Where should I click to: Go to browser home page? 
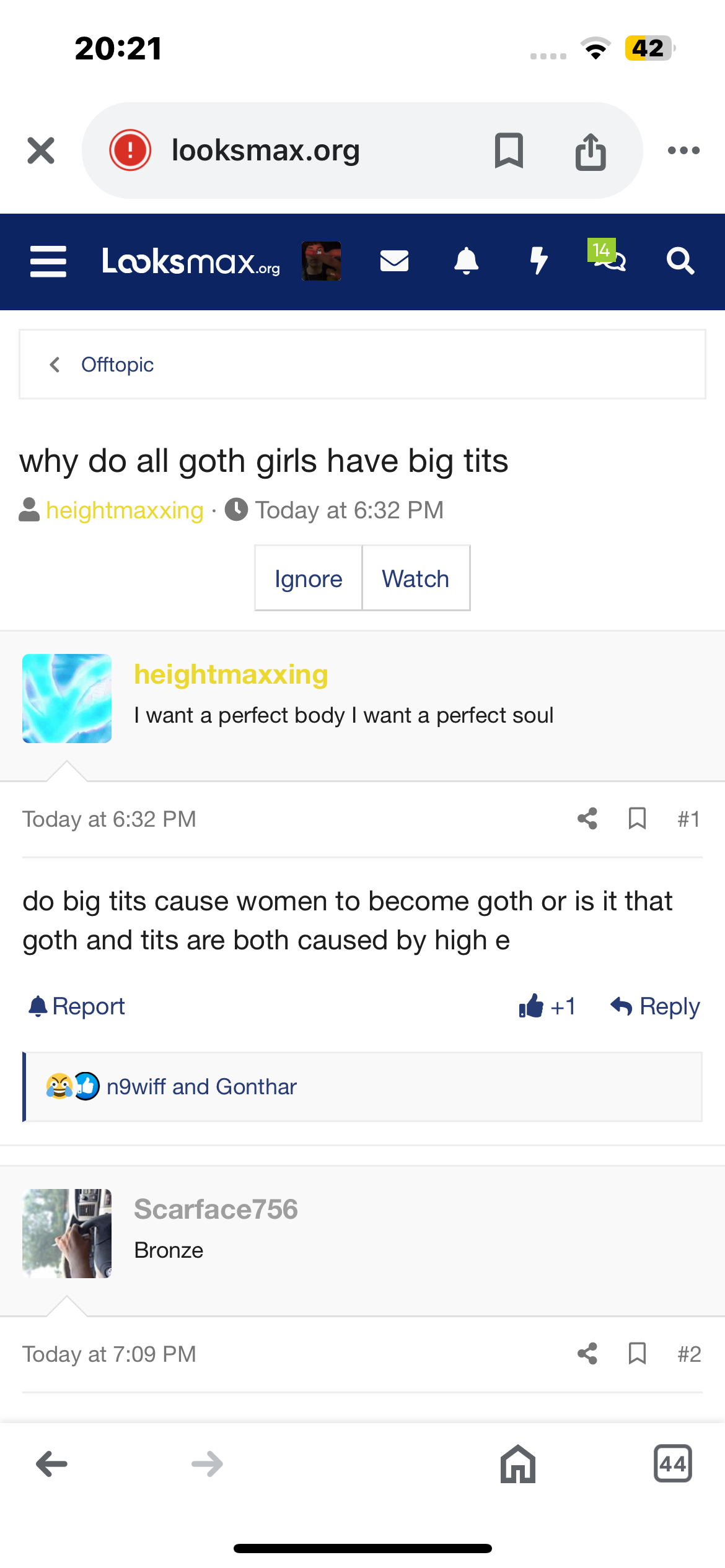point(517,1464)
